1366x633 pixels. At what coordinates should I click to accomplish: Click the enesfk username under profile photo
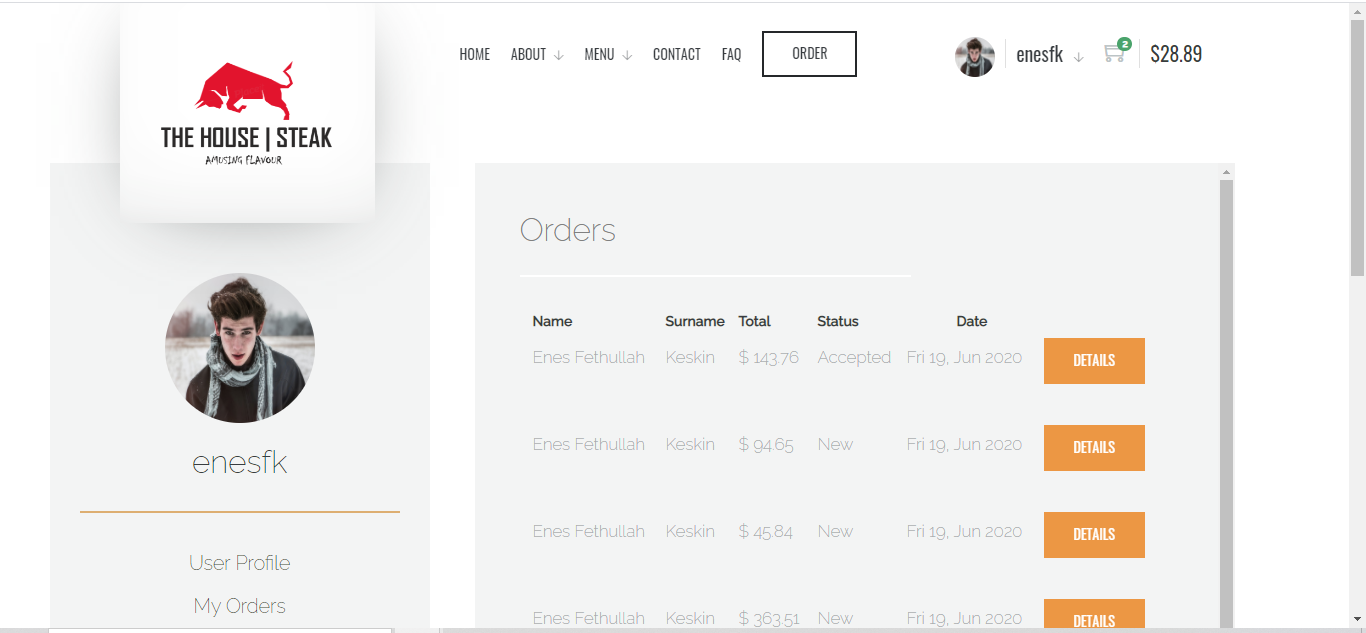coord(240,462)
